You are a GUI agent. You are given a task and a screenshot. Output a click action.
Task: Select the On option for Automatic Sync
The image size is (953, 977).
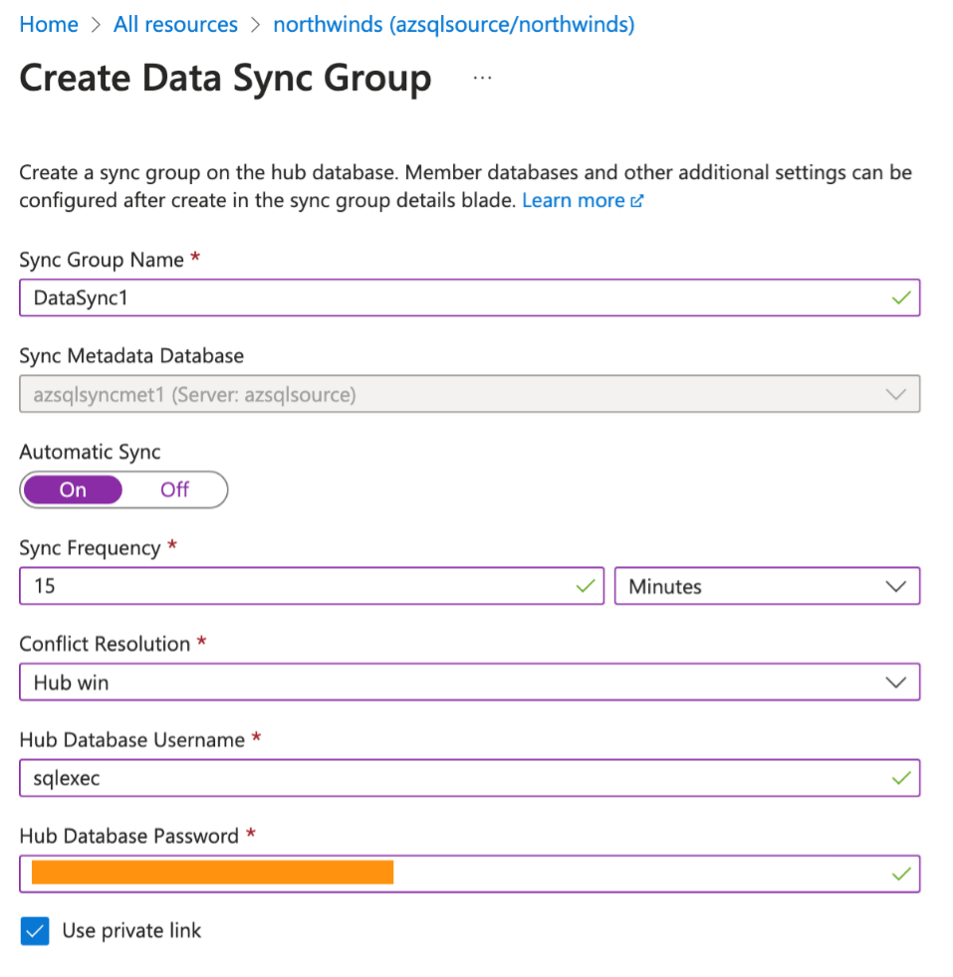pos(72,489)
